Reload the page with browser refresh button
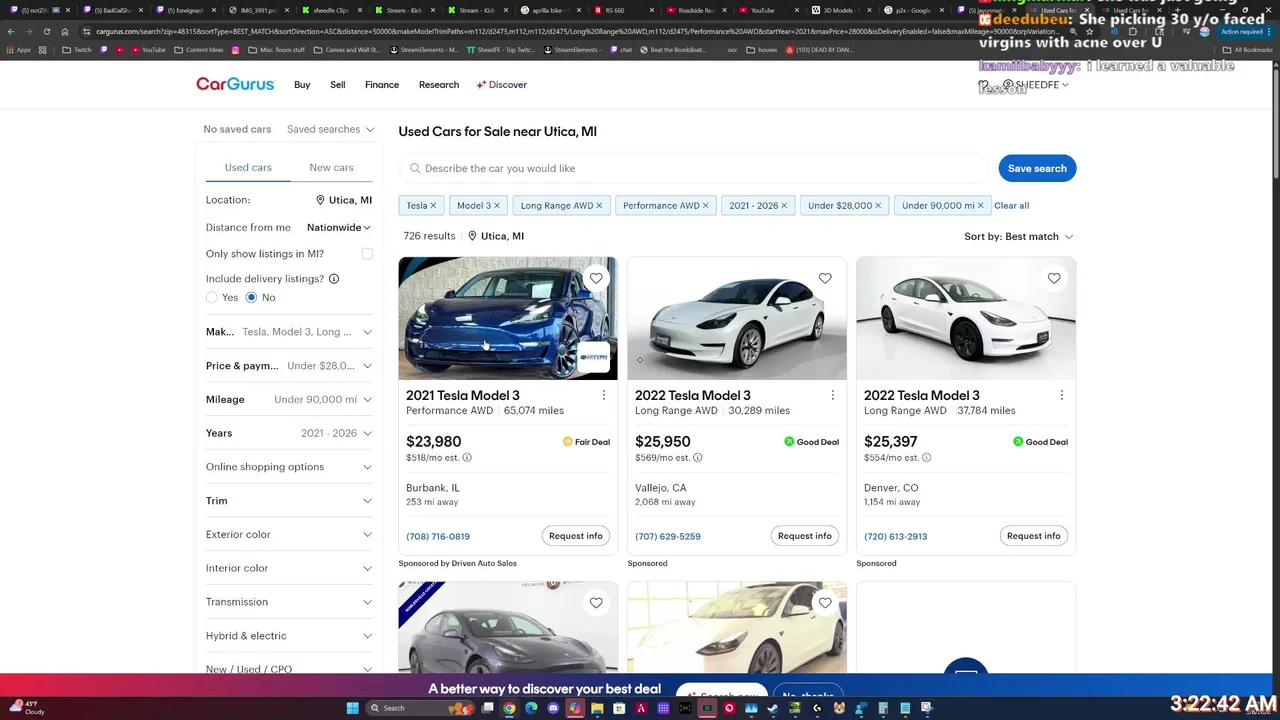Image resolution: width=1280 pixels, height=720 pixels. 46,31
